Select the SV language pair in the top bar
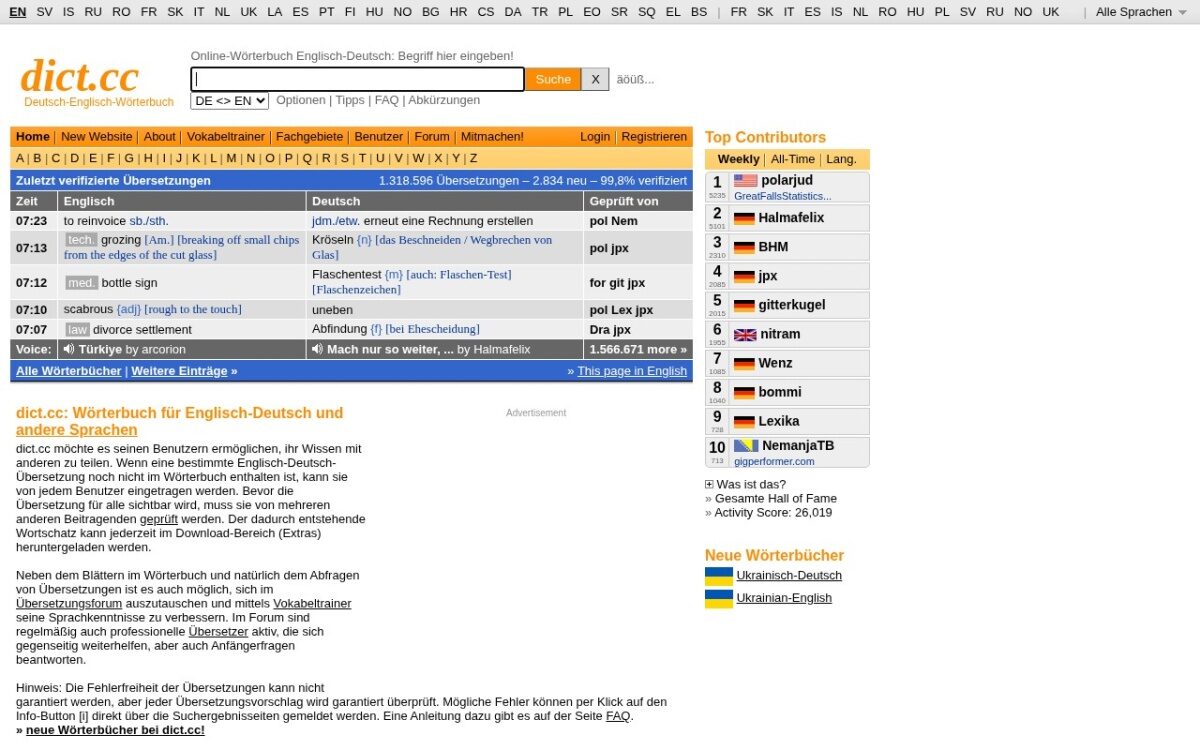This screenshot has height=750, width=1200. [44, 12]
